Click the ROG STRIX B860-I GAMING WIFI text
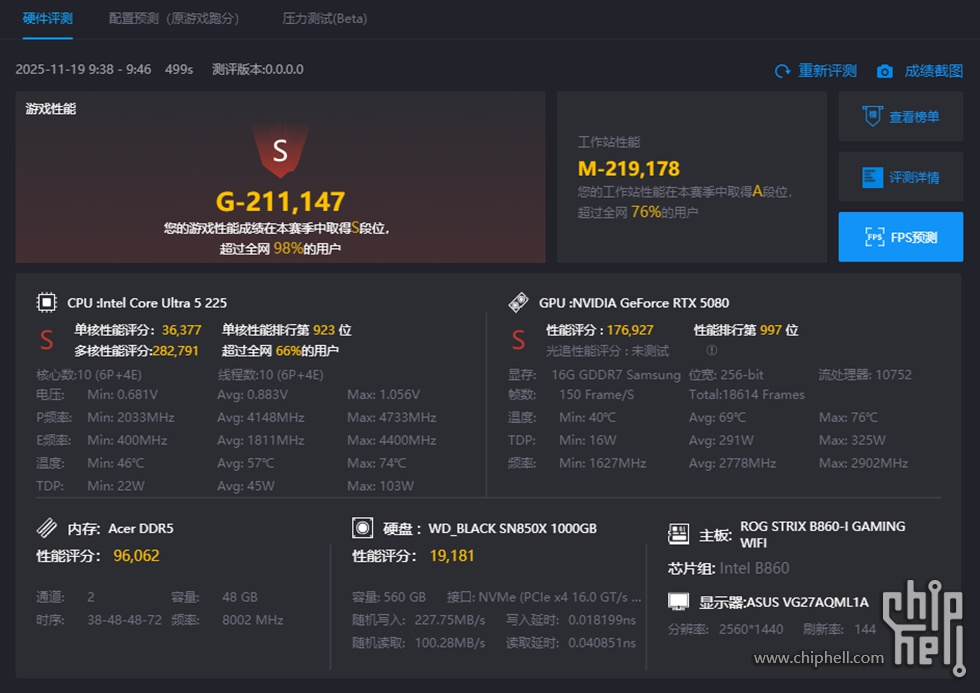 click(x=822, y=534)
